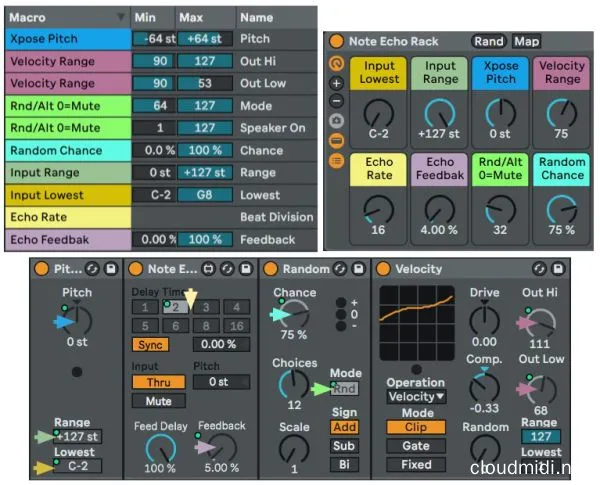This screenshot has height=485, width=600.
Task: Show macro controls icon in rack sidebar
Action: (x=337, y=64)
